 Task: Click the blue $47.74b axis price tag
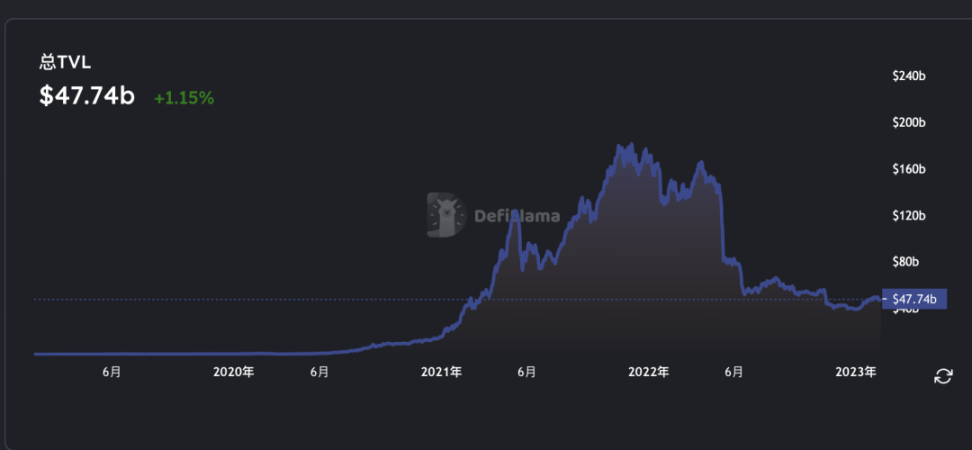click(914, 299)
